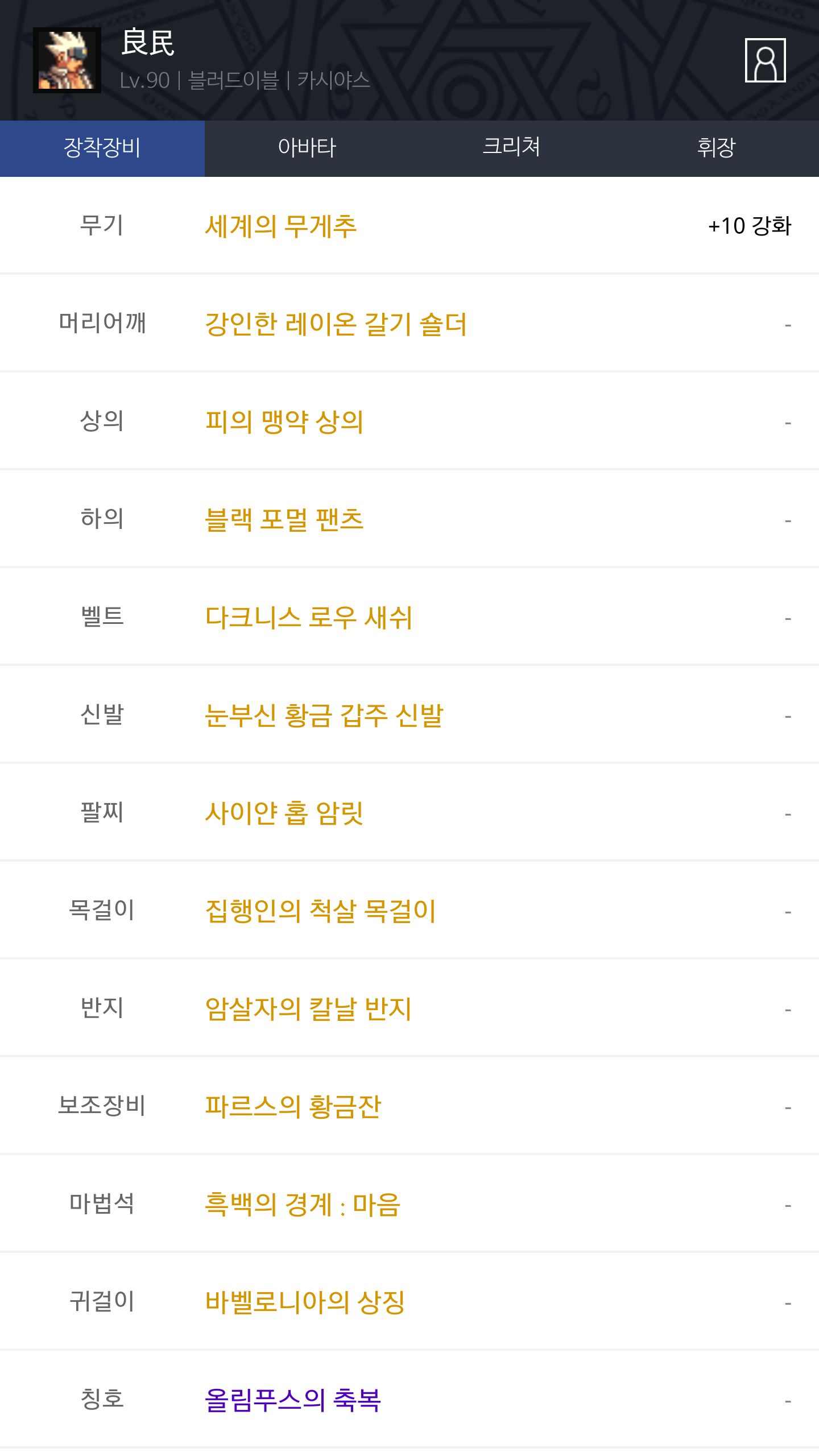Click shoulder item 강인한 레이온 갈기 숄더
Screen dimensions: 819x1456
[x=336, y=324]
